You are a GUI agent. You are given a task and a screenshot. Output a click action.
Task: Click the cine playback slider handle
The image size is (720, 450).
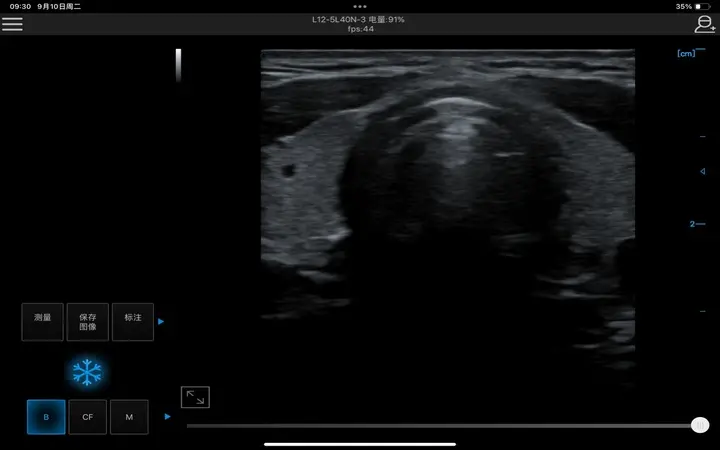[x=700, y=425]
